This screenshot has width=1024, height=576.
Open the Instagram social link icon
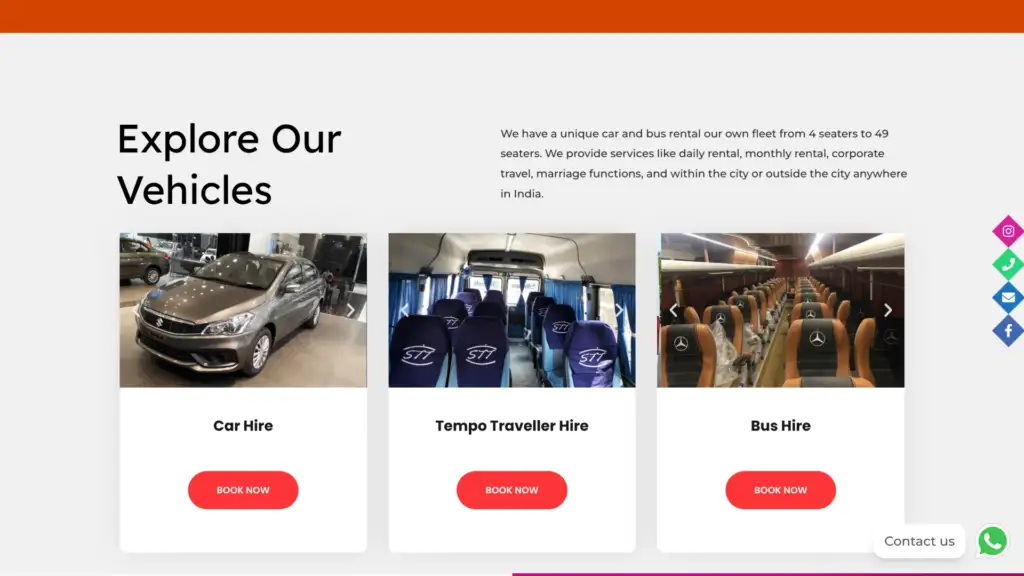coord(1008,231)
